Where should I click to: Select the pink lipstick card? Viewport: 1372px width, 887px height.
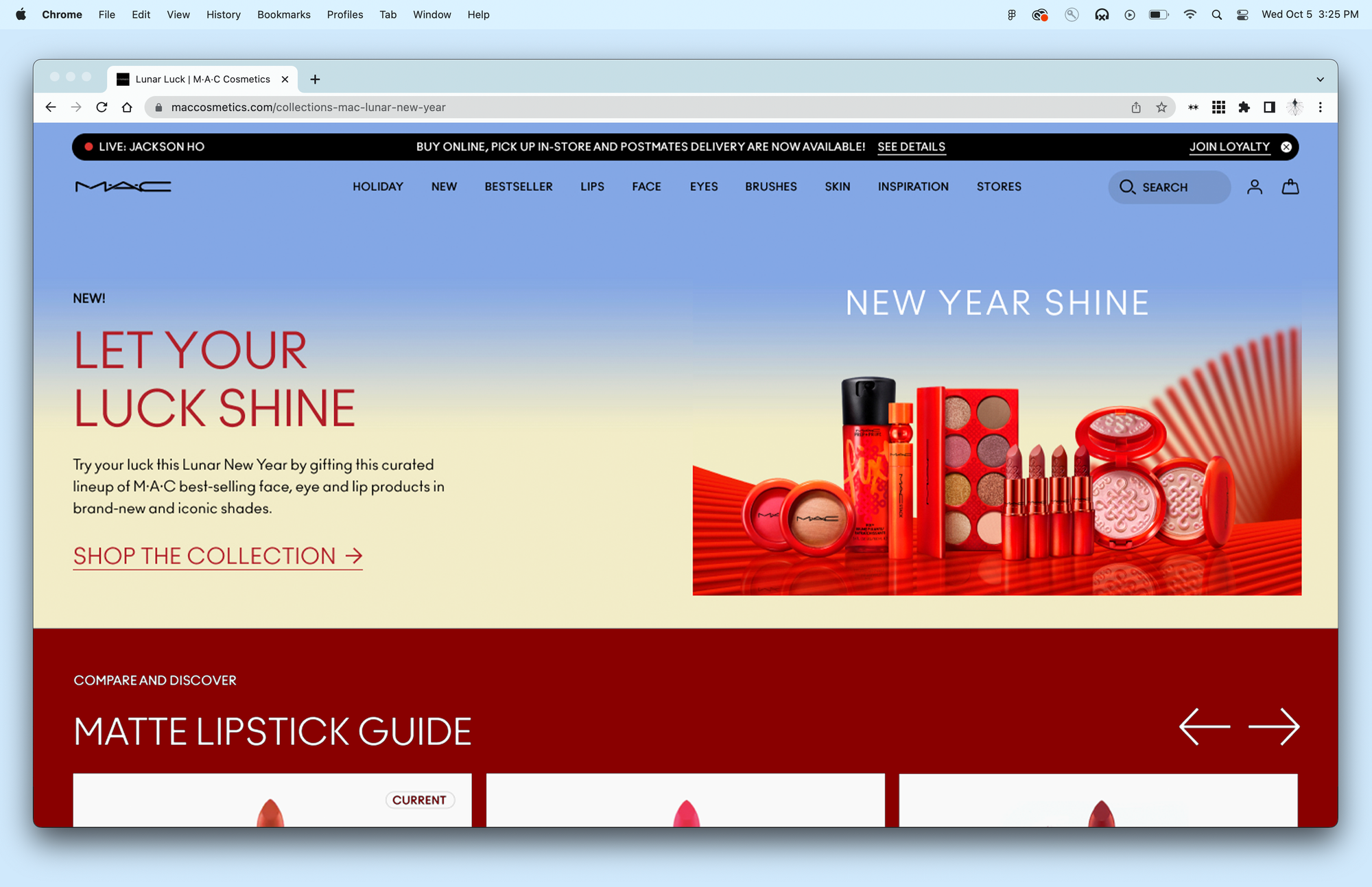click(x=685, y=800)
